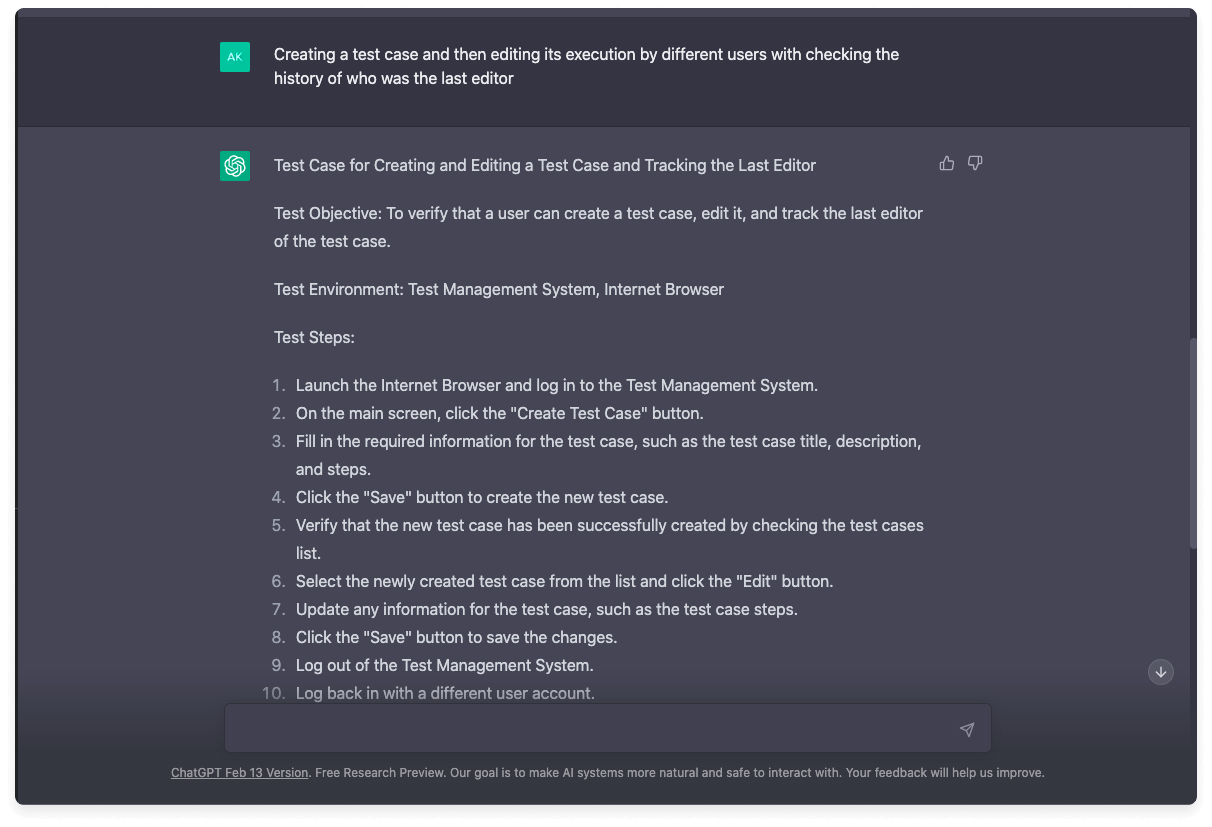Screen dimensions: 1212x827
Task: Click the Test Objective paragraph
Action: pos(598,227)
